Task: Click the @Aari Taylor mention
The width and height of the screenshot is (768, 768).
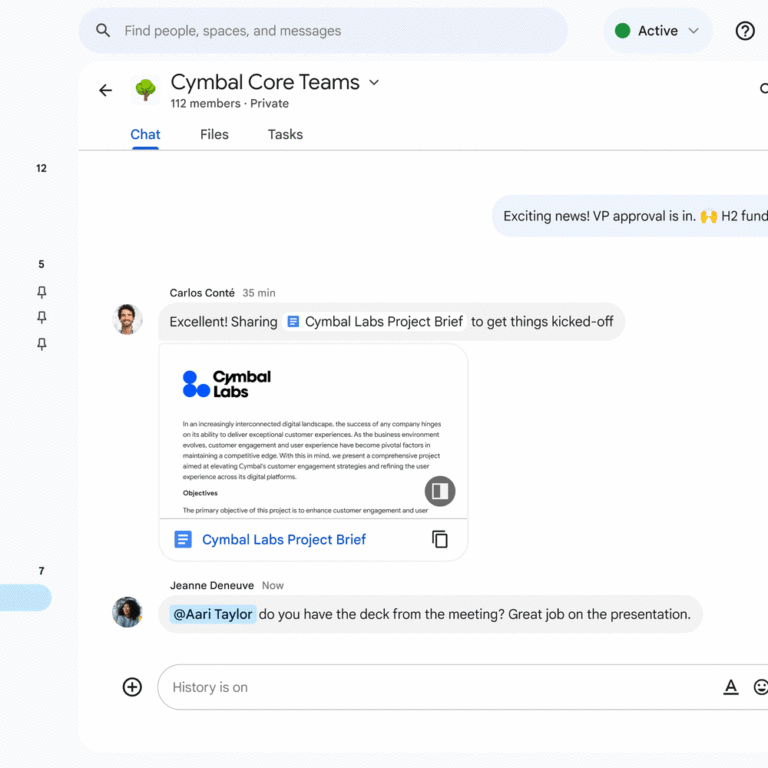Action: (213, 614)
